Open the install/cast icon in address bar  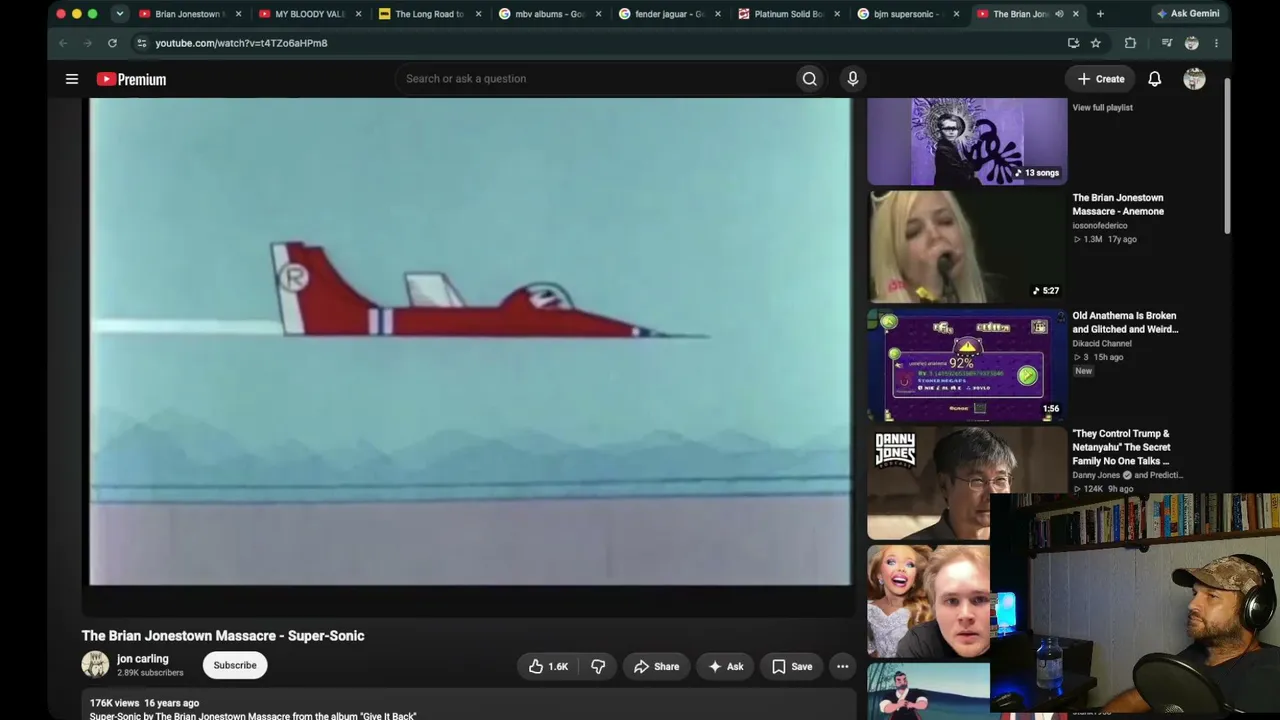click(1073, 43)
